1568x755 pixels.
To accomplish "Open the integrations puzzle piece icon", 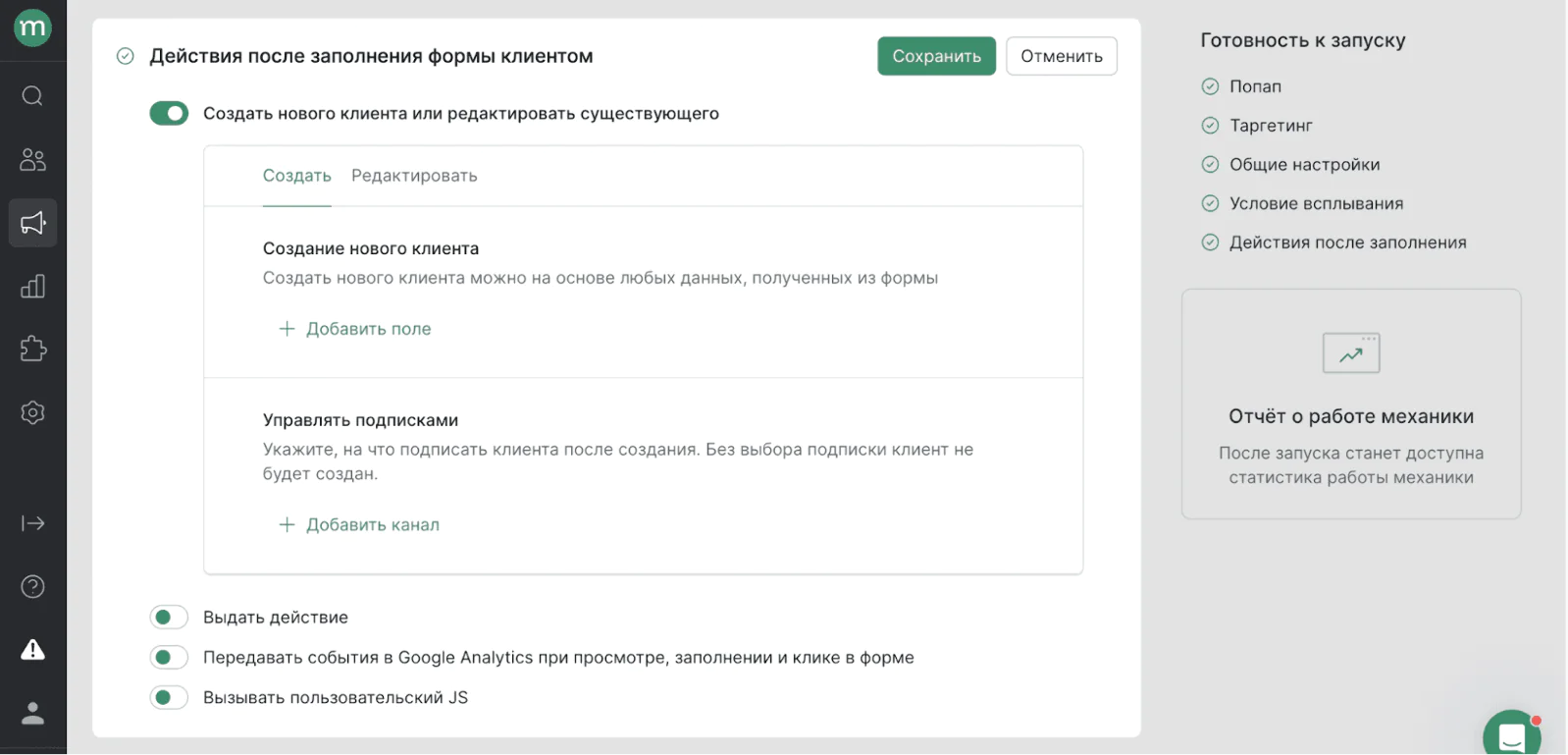I will [x=32, y=349].
